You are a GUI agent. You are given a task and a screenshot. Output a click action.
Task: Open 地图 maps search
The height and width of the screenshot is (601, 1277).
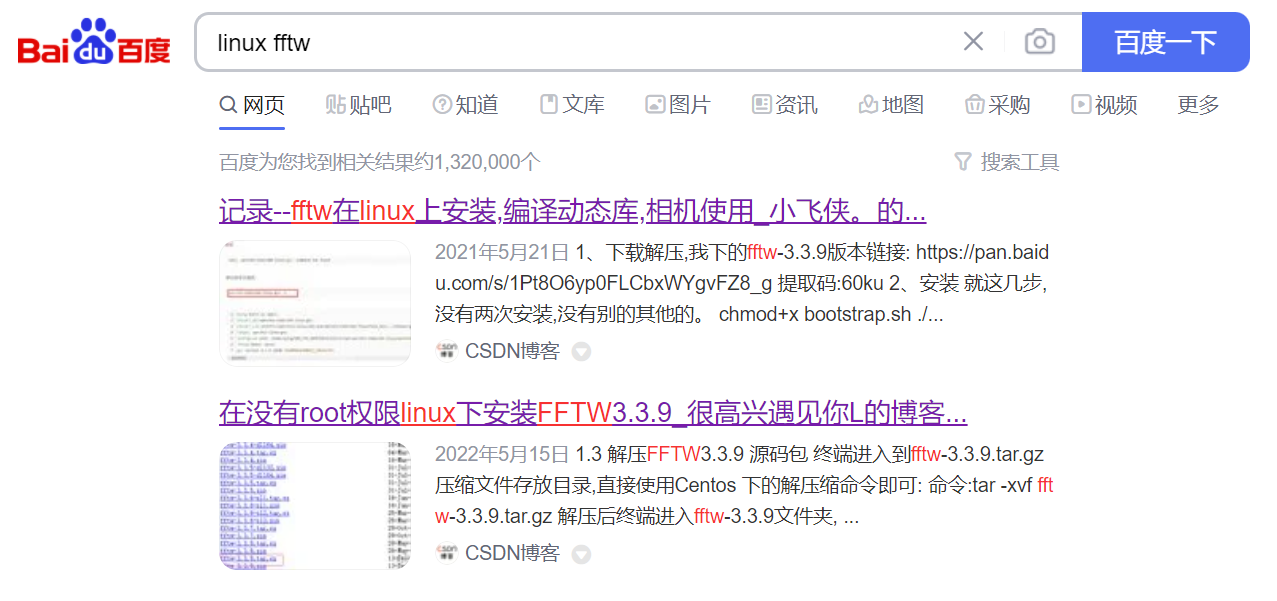click(889, 104)
